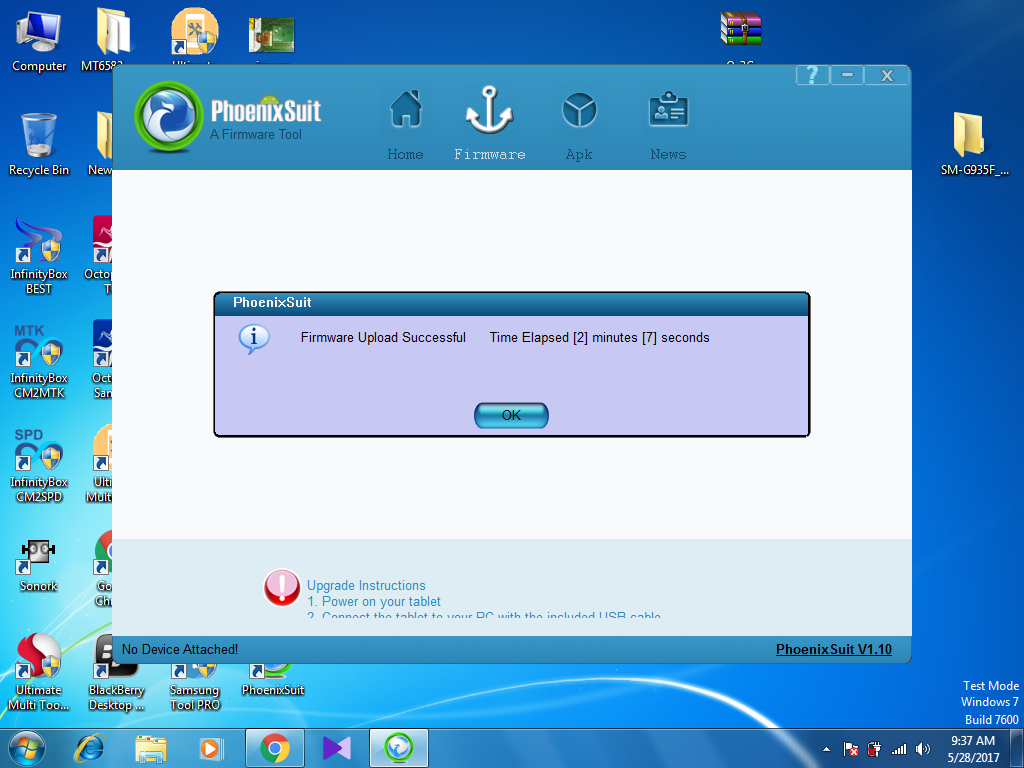Click the PhoenixSuit logo icon
Viewport: 1024px width, 768px height.
[168, 116]
